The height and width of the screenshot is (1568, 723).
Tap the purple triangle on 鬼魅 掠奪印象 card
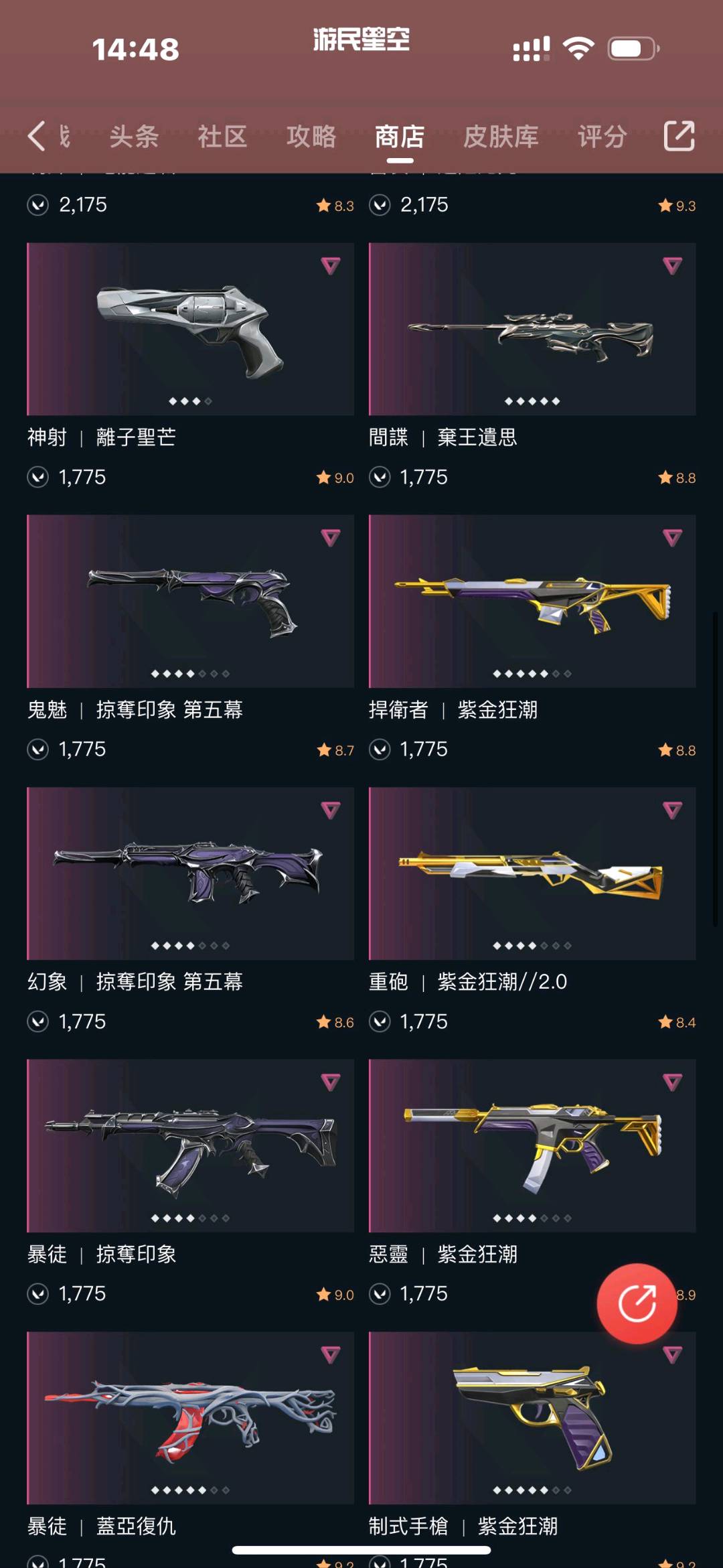pyautogui.click(x=330, y=537)
